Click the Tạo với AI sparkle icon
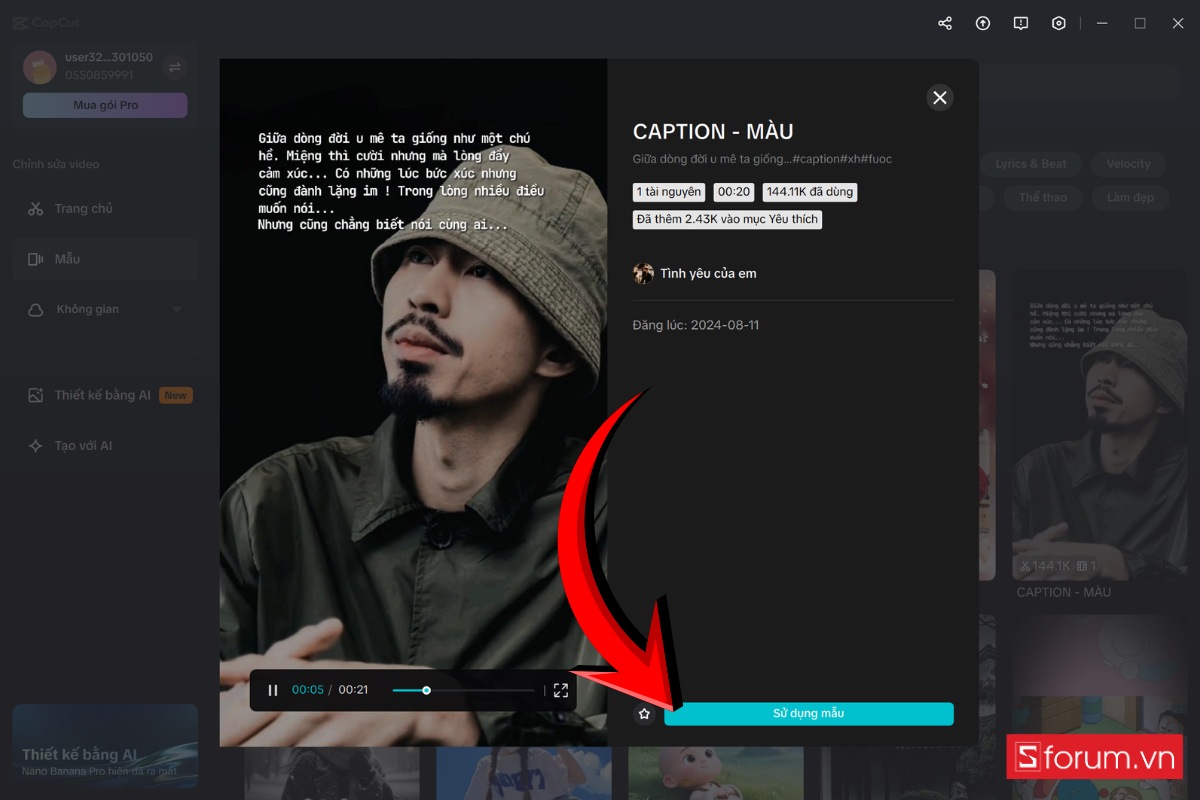Viewport: 1200px width, 800px height. [x=36, y=445]
